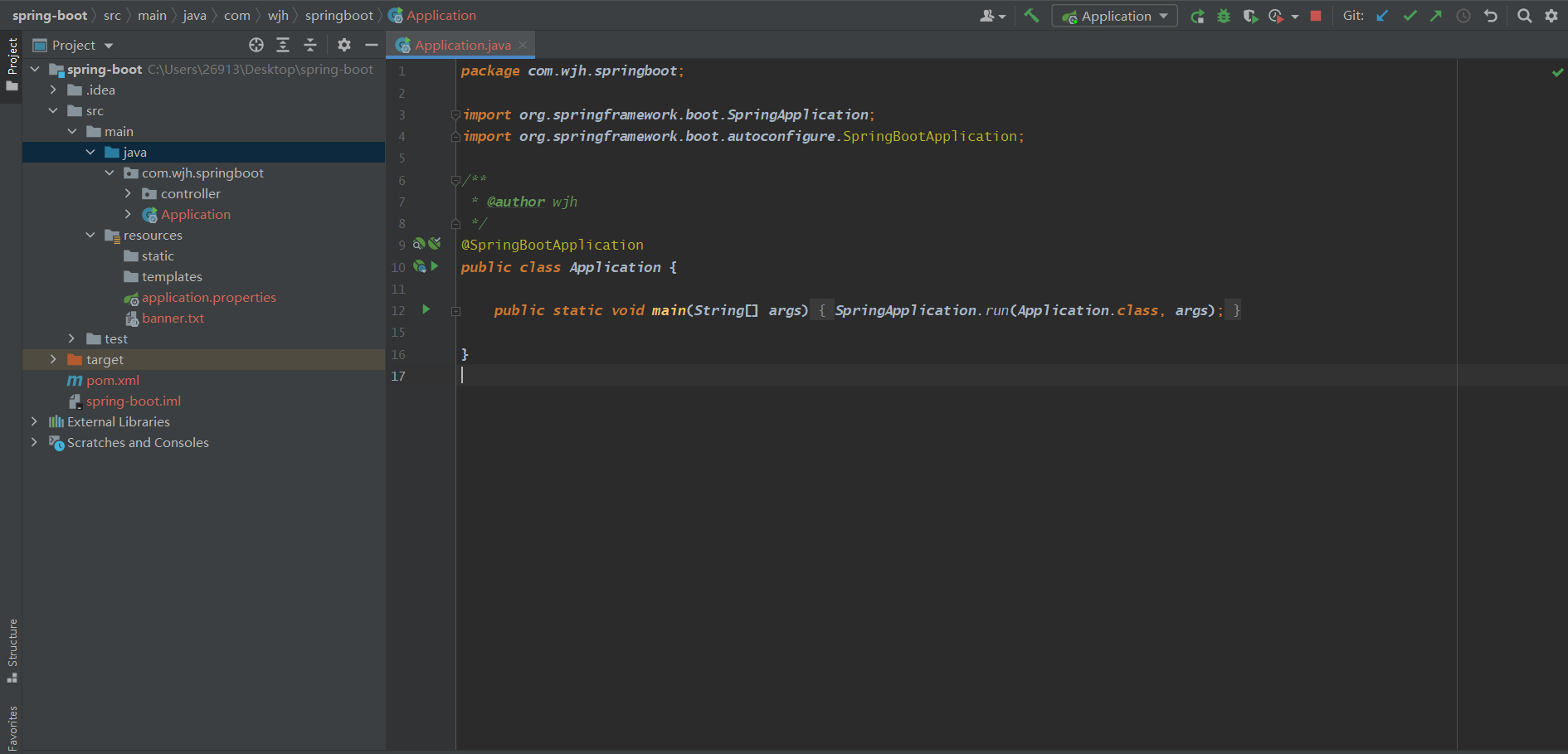Hide the Project panel with the minus icon
The image size is (1568, 754).
tap(372, 45)
